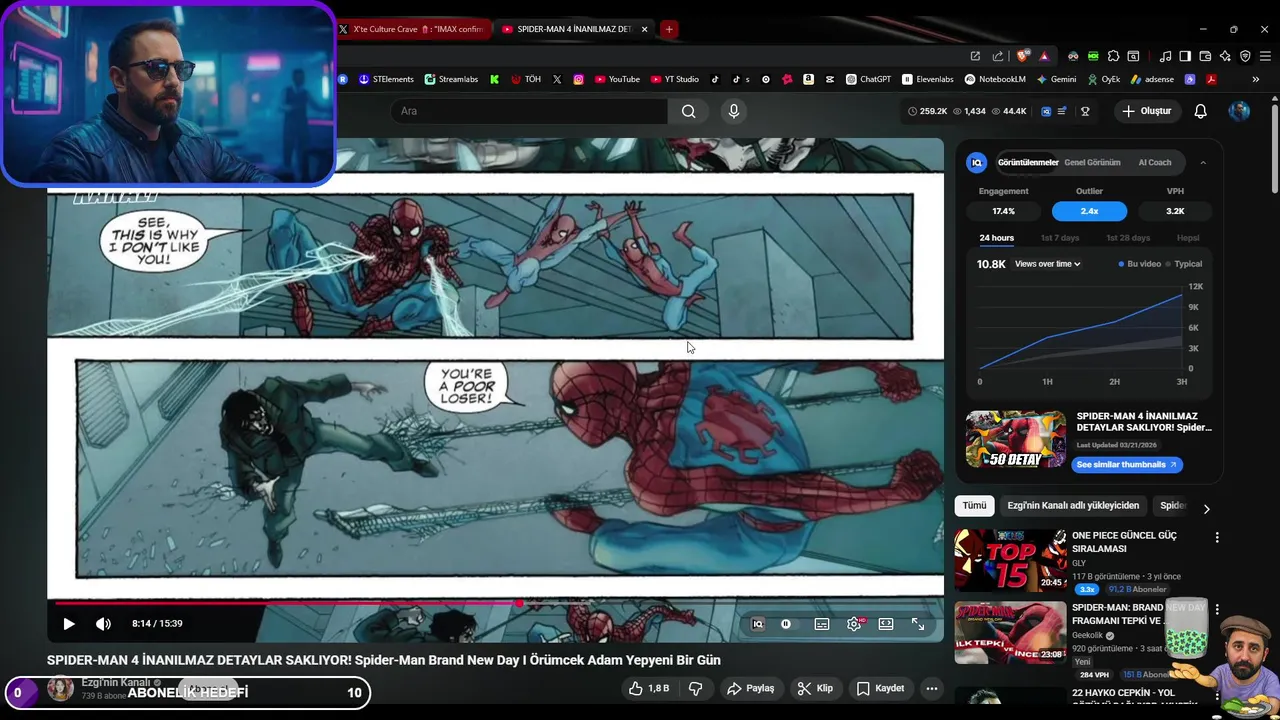Show hidden bookmarks chevron
1280x720 pixels.
(1256, 79)
